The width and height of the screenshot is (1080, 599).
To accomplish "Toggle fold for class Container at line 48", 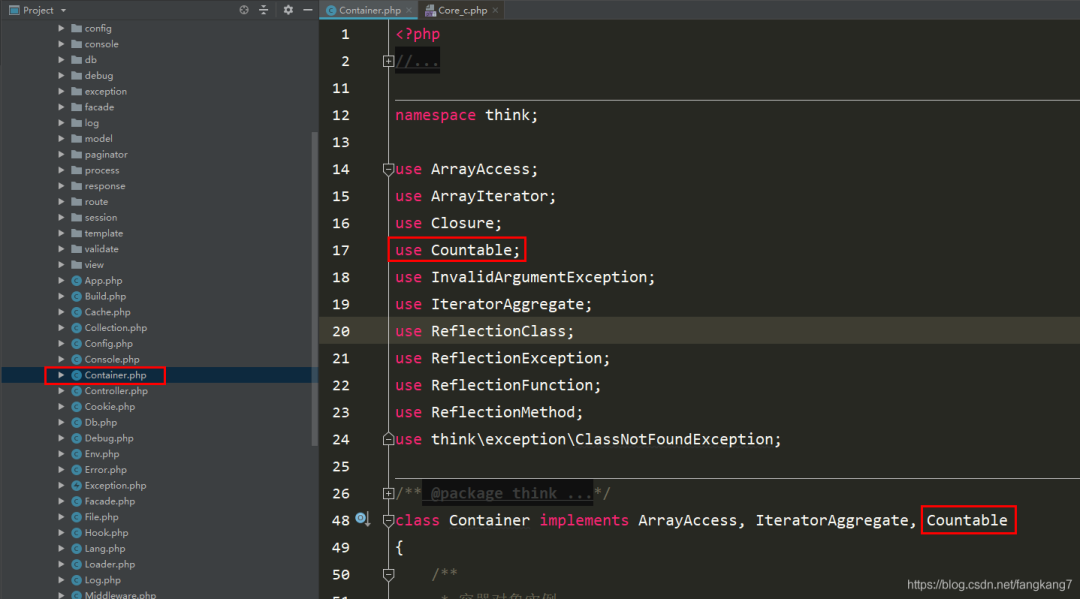I will click(x=388, y=521).
